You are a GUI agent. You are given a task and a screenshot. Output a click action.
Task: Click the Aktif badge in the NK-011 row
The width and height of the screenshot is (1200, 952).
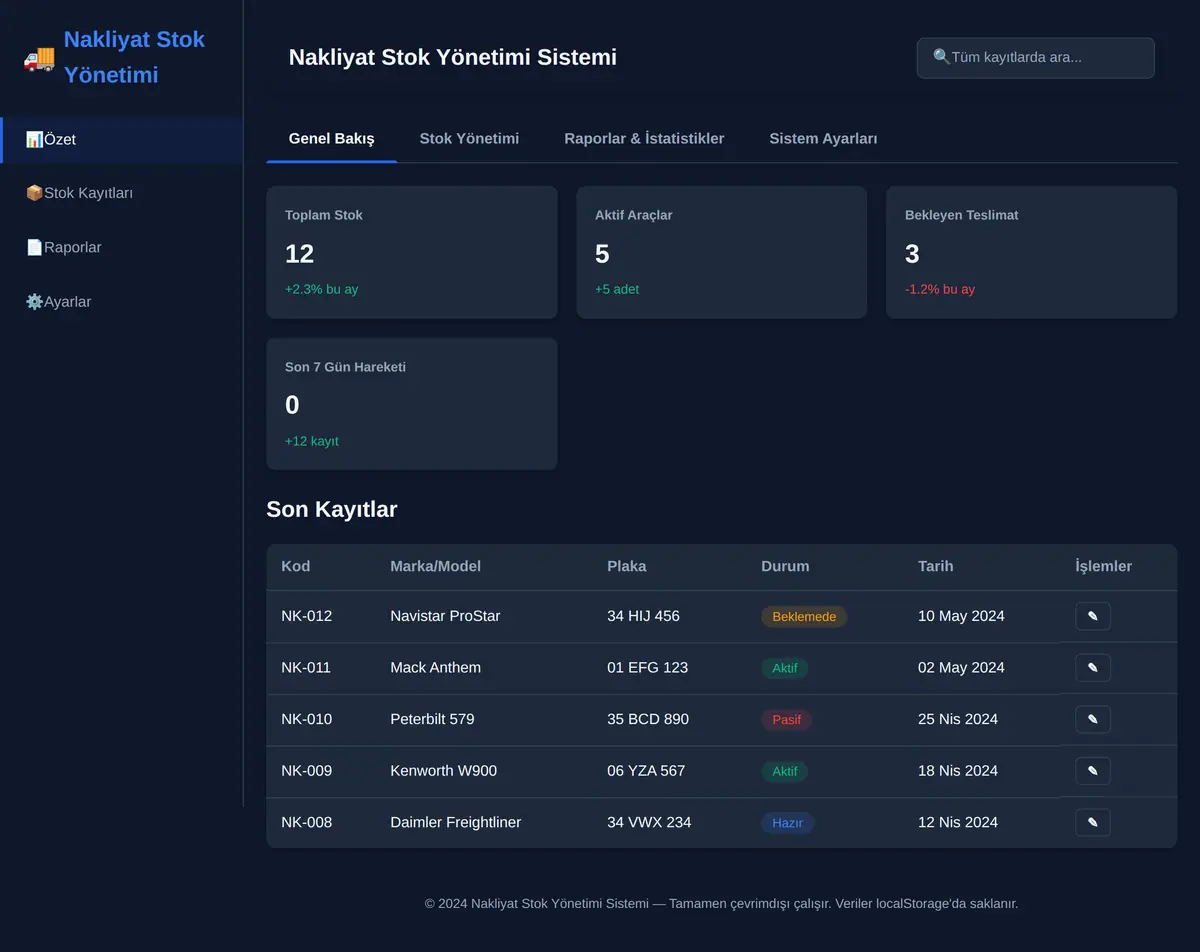pyautogui.click(x=785, y=668)
